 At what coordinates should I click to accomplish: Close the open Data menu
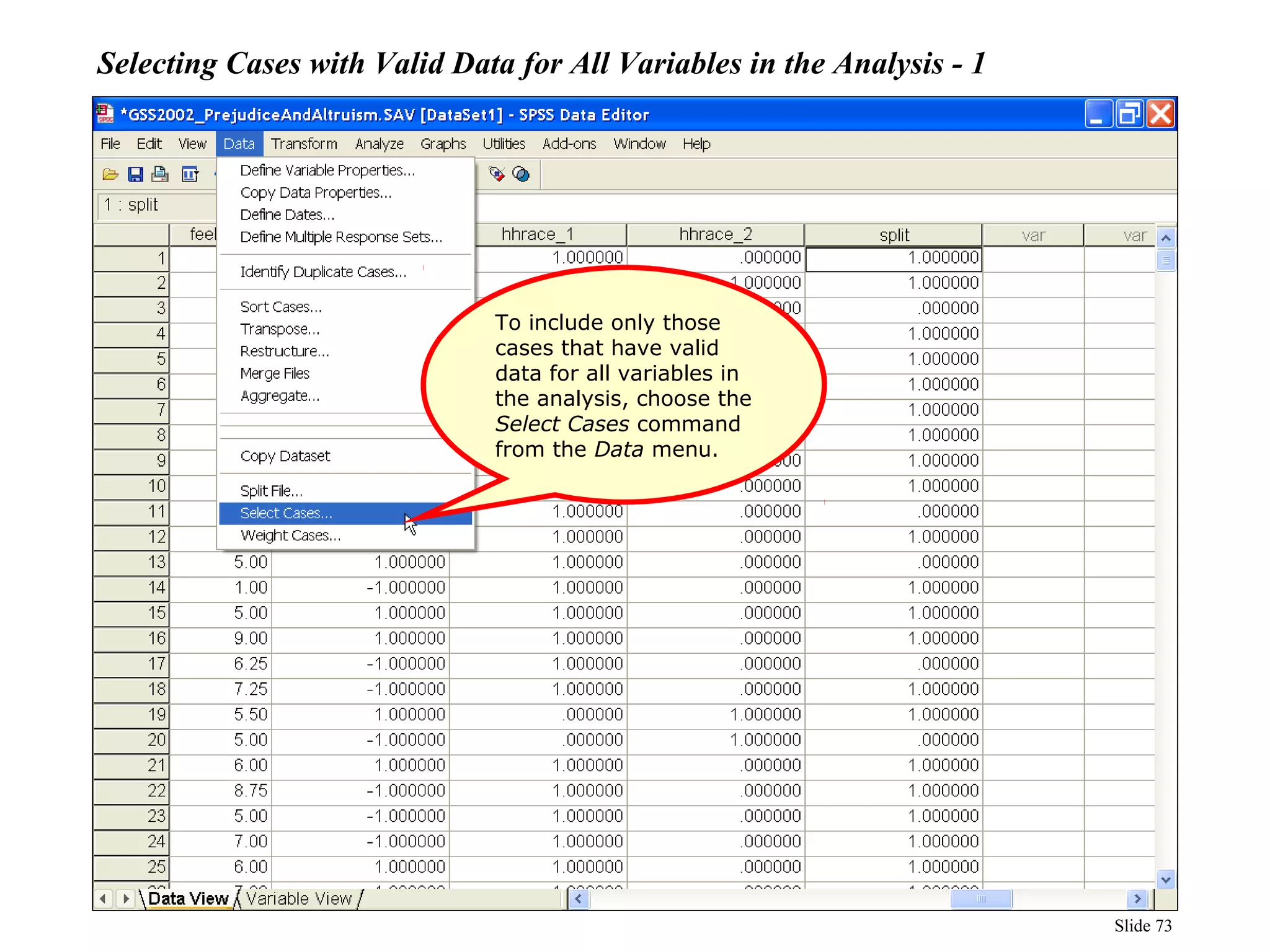point(239,144)
